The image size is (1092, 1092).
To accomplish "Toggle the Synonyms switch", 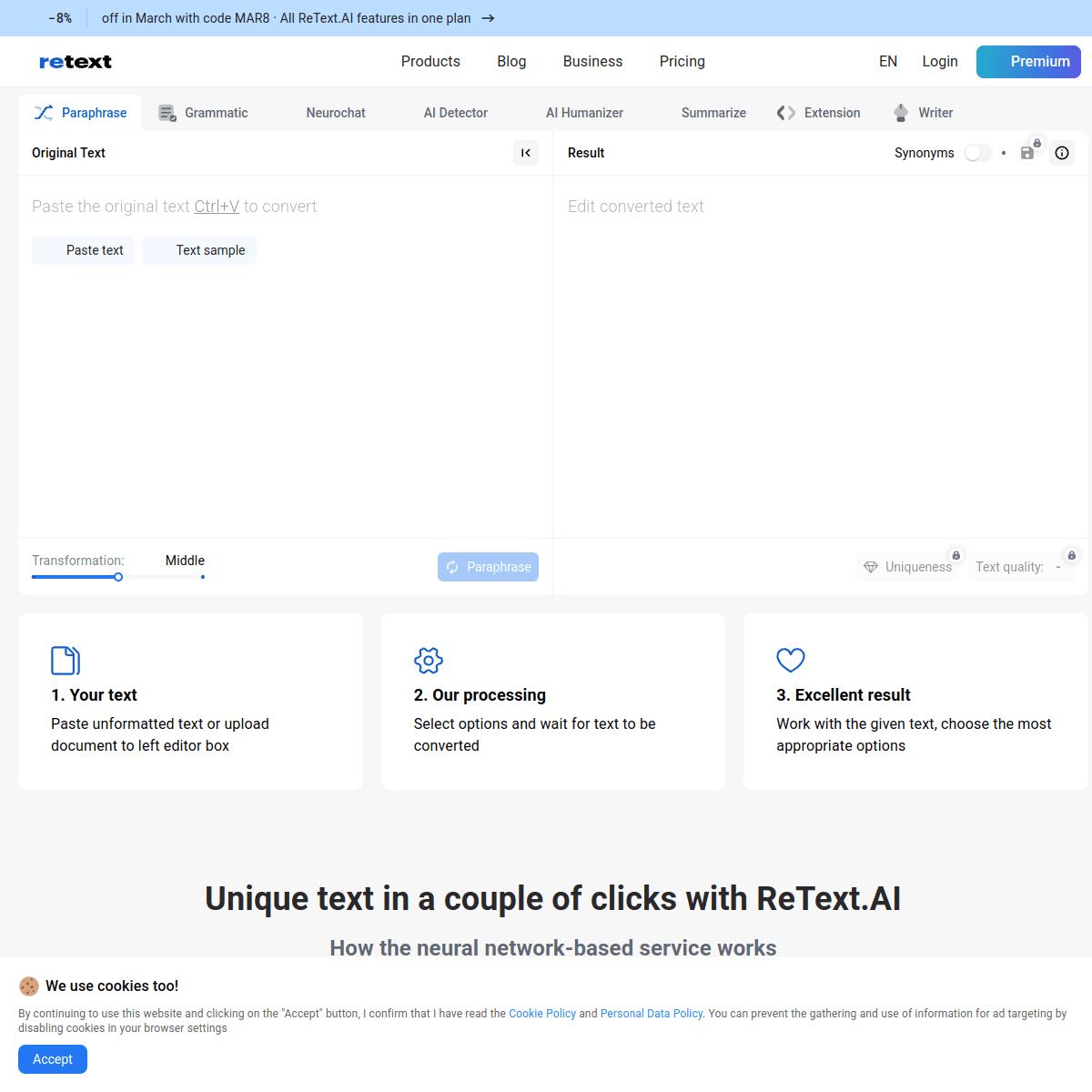I will pos(978,153).
